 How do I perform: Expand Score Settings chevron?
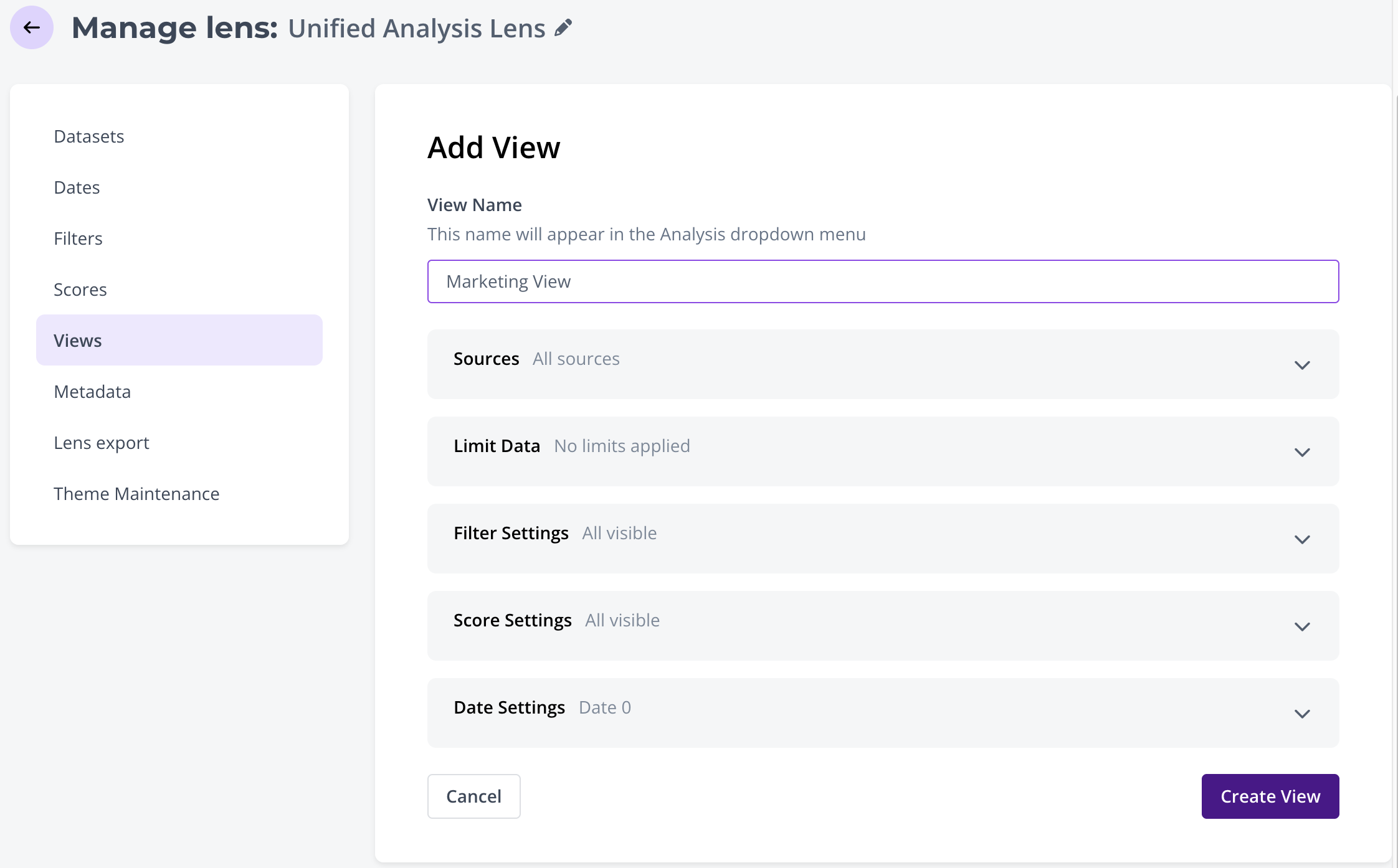pyautogui.click(x=1302, y=626)
